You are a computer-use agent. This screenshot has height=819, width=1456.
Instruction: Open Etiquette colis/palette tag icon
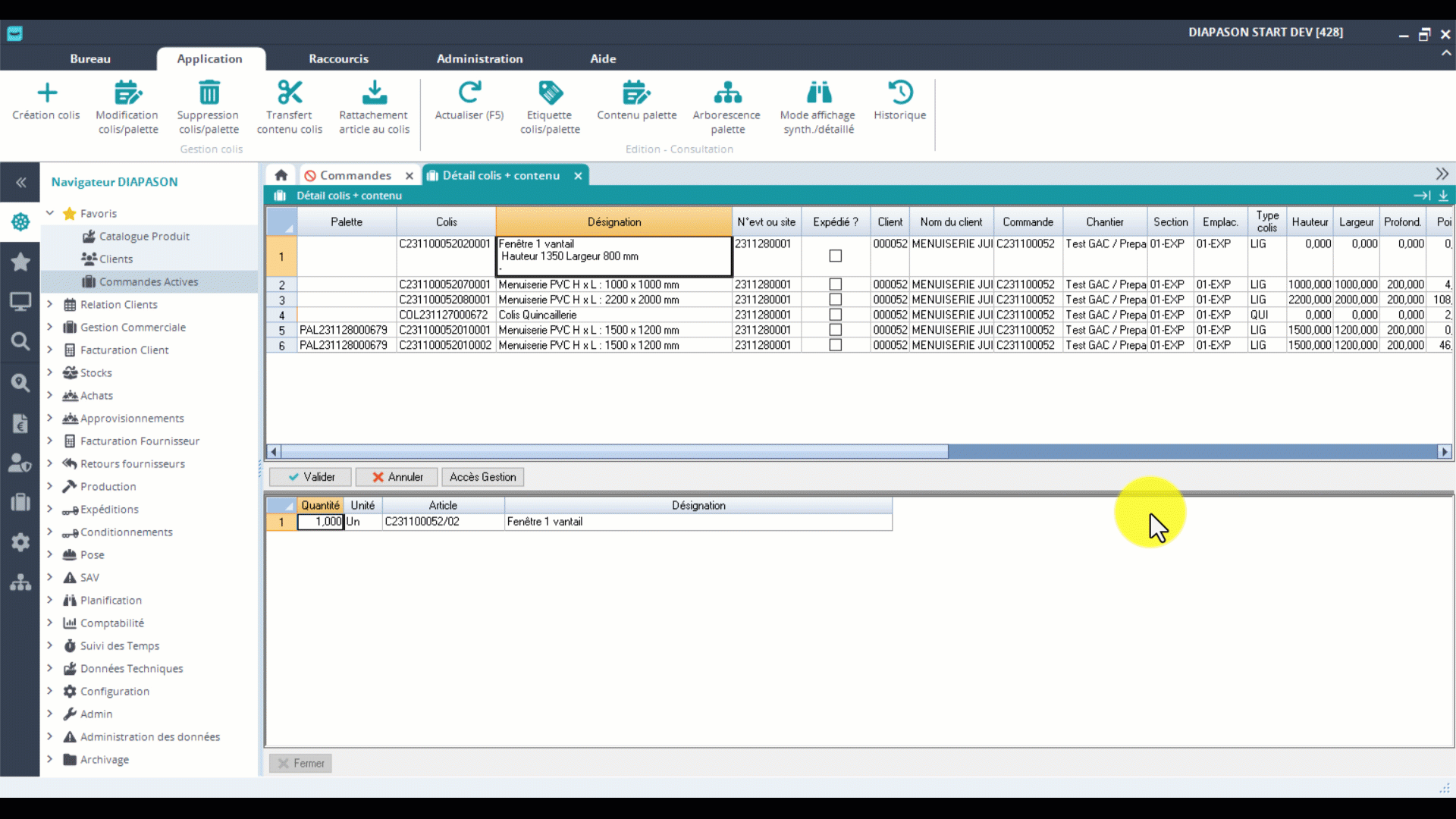[x=551, y=93]
